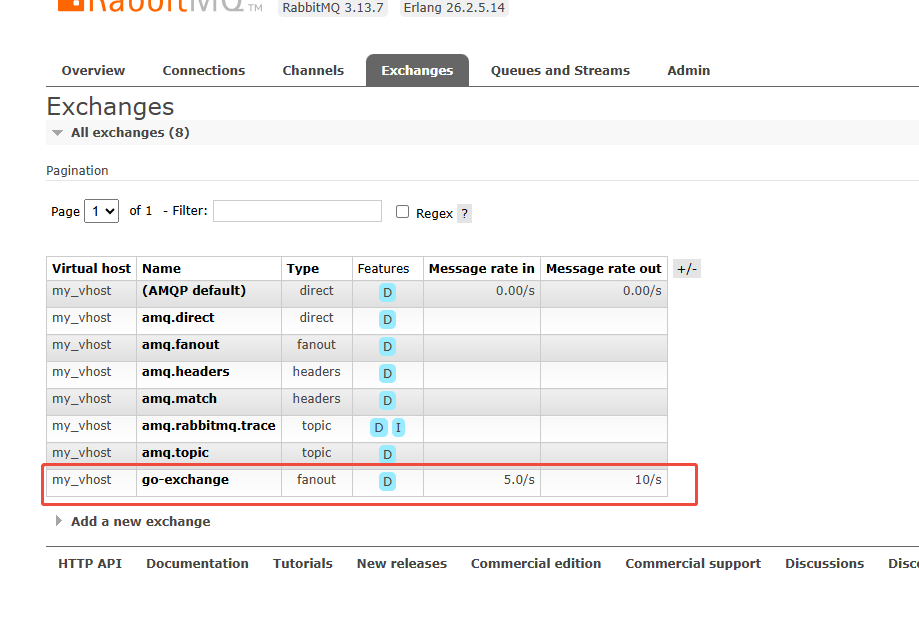Open the amq.headers exchange link
The height and width of the screenshot is (644, 919).
coord(186,372)
